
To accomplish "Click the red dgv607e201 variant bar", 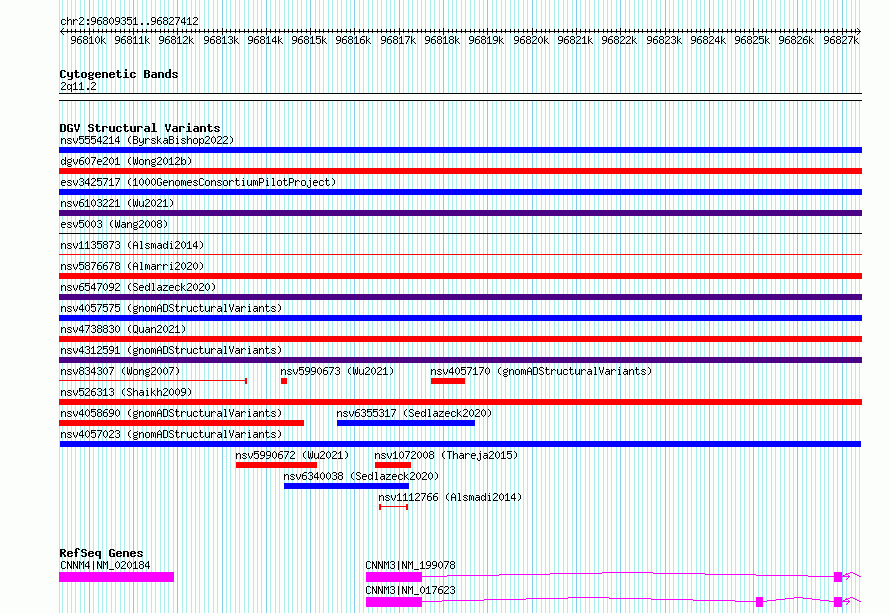I will click(x=460, y=171).
